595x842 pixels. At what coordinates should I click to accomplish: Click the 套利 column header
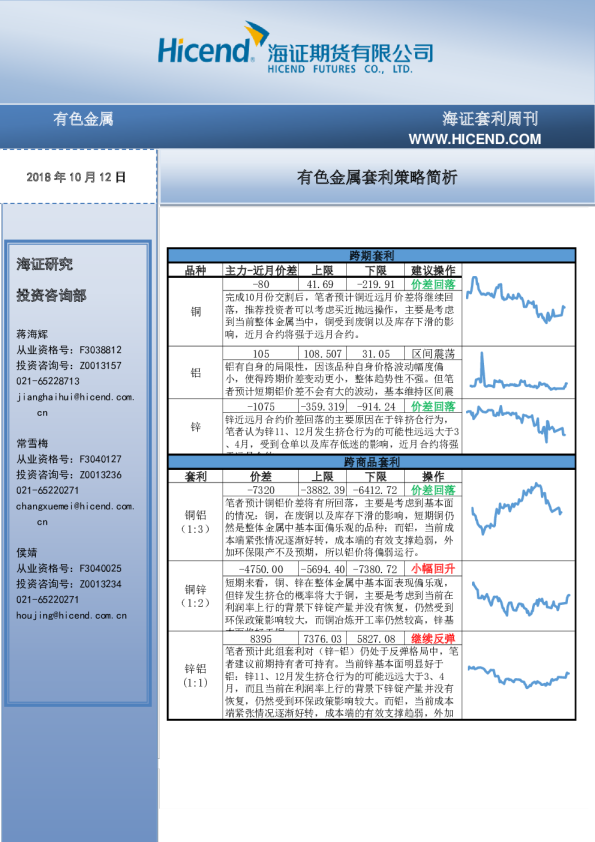[195, 476]
